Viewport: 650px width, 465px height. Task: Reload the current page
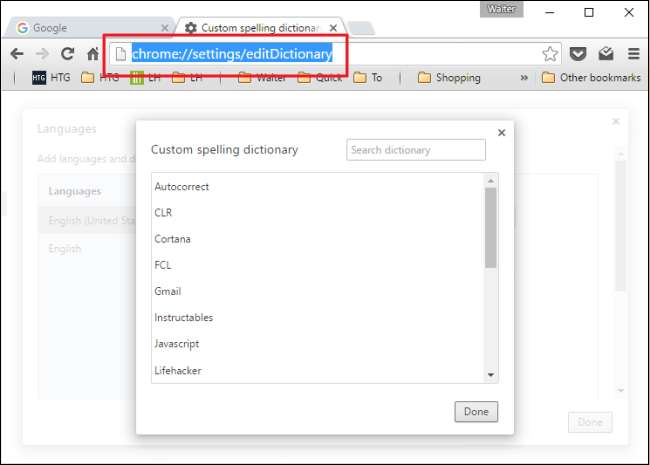[x=67, y=54]
